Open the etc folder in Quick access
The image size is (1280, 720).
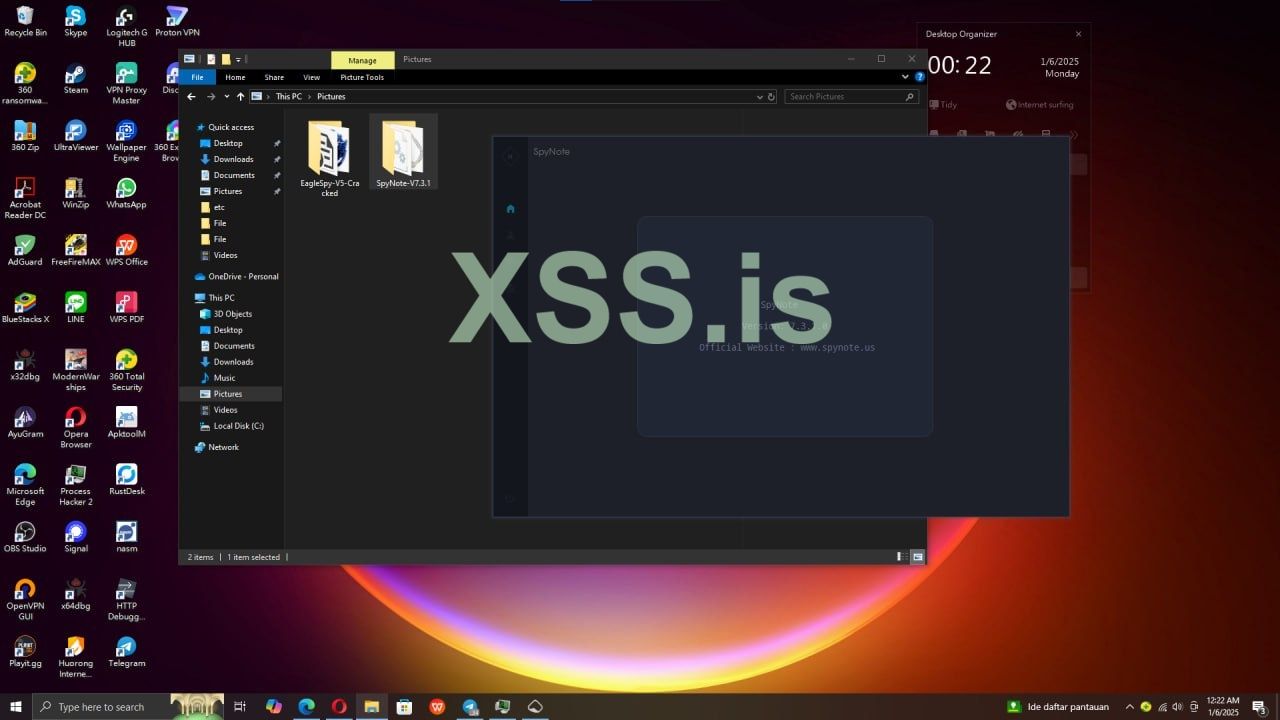[212, 207]
